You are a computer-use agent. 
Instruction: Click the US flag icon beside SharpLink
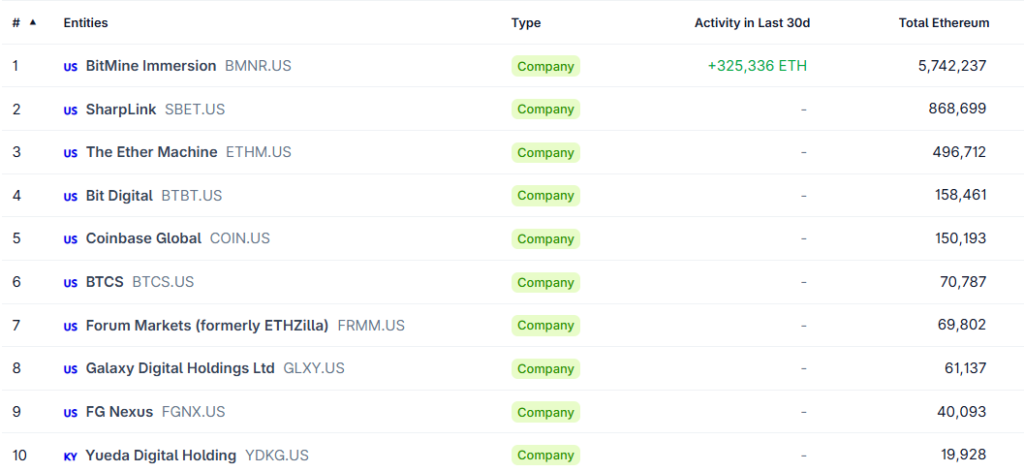[71, 110]
